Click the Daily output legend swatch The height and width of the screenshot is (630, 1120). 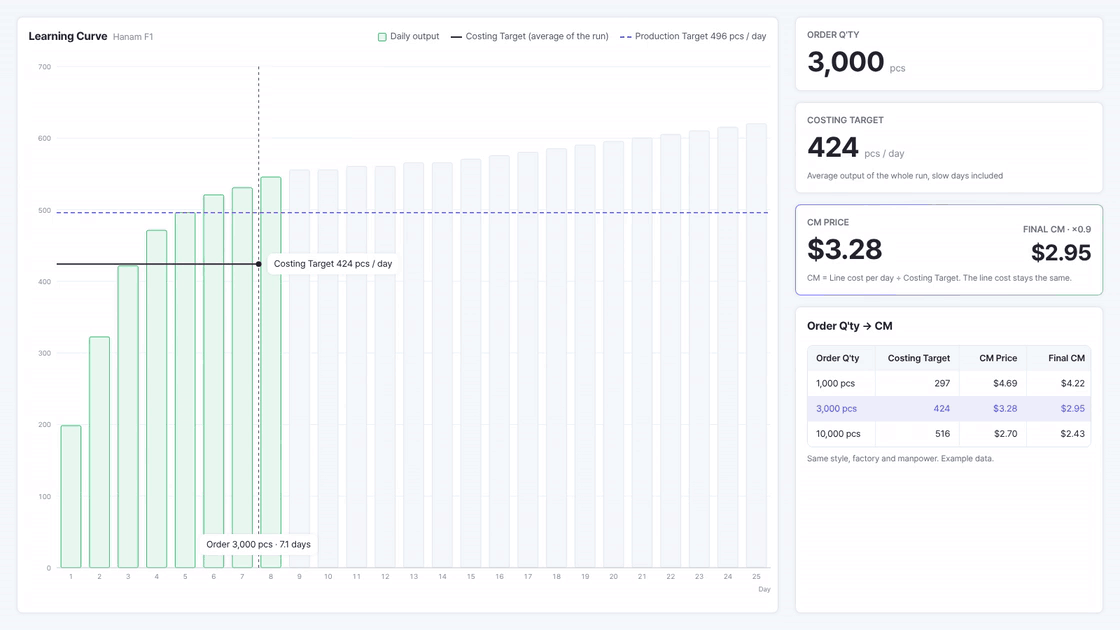[x=382, y=36]
